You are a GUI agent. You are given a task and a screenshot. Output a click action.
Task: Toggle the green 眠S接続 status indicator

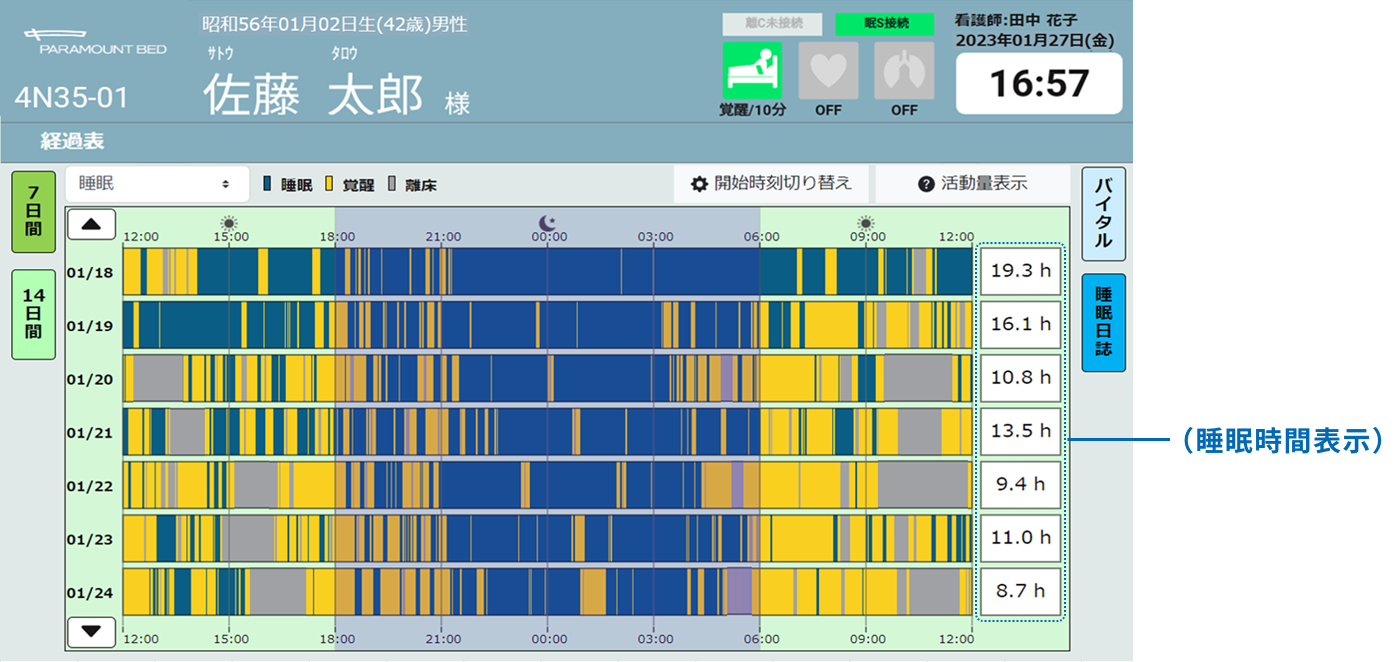(884, 24)
